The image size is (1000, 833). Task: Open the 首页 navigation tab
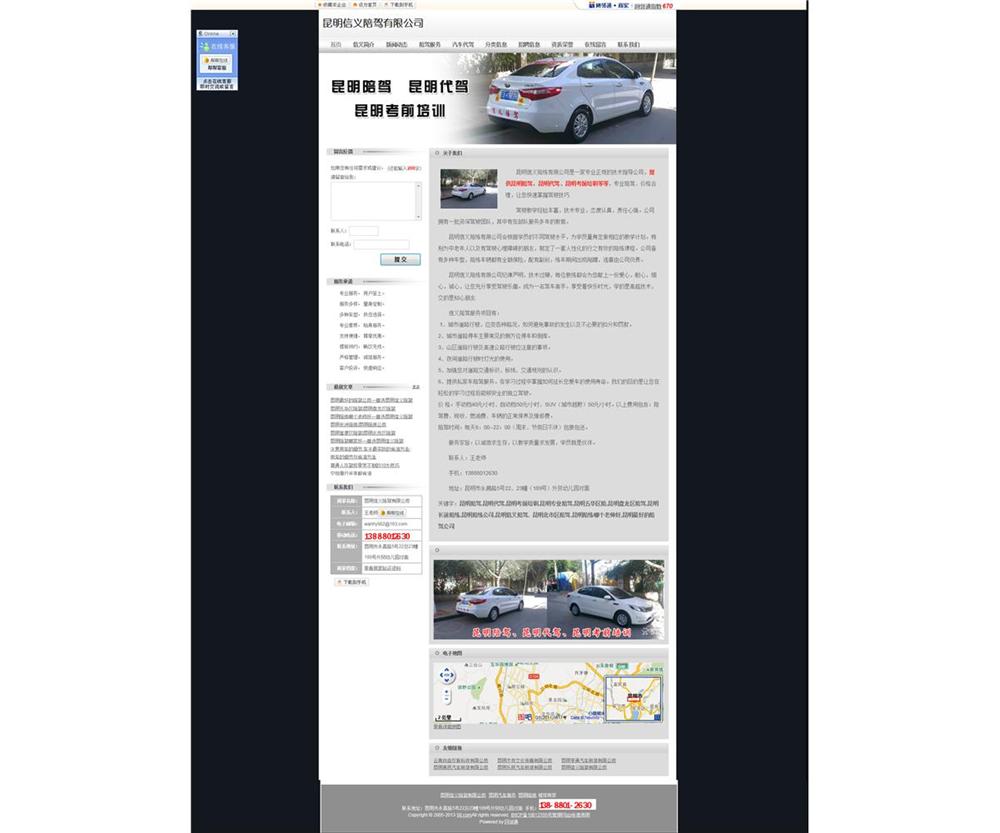tap(335, 45)
